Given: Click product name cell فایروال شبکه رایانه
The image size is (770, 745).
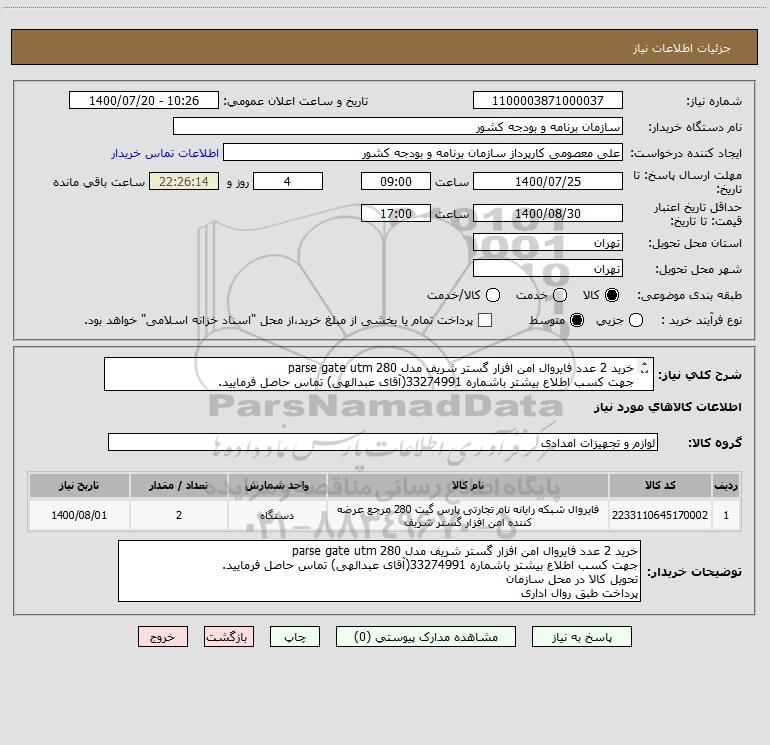Looking at the screenshot, I should [x=468, y=515].
